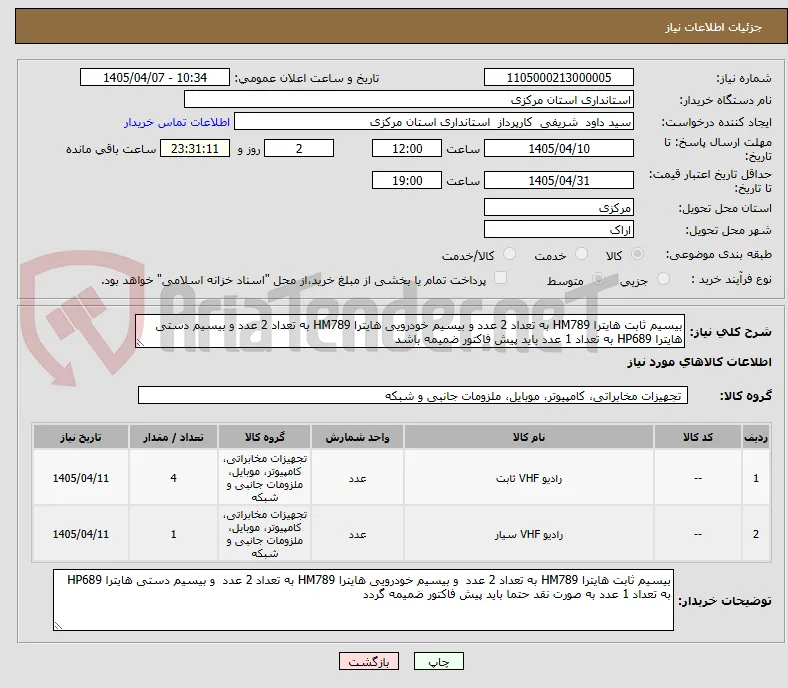
Task: Click the کد کالا column header
Action: [x=698, y=437]
